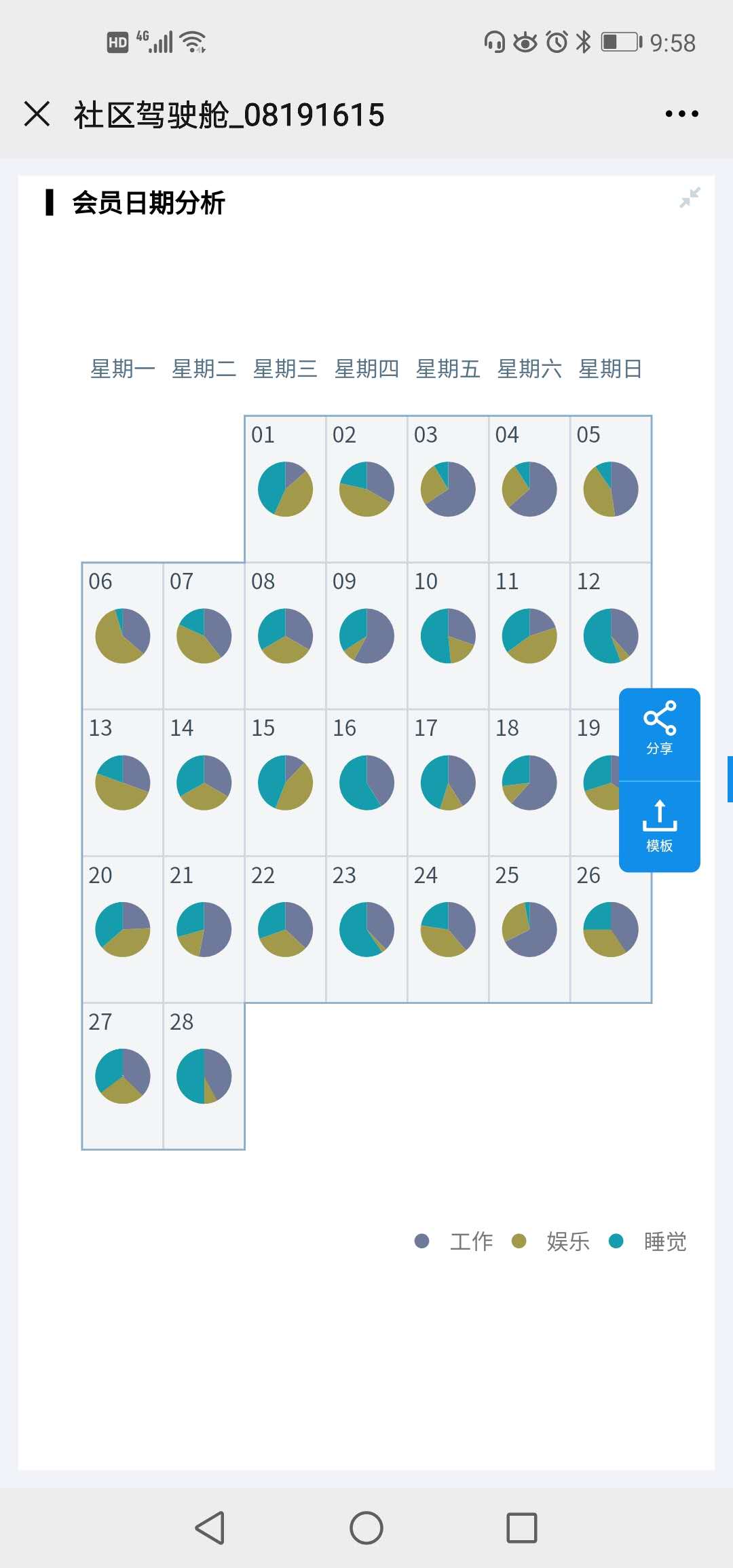Tap the pie chart for day 06
Viewport: 733px width, 1568px height.
point(123,636)
